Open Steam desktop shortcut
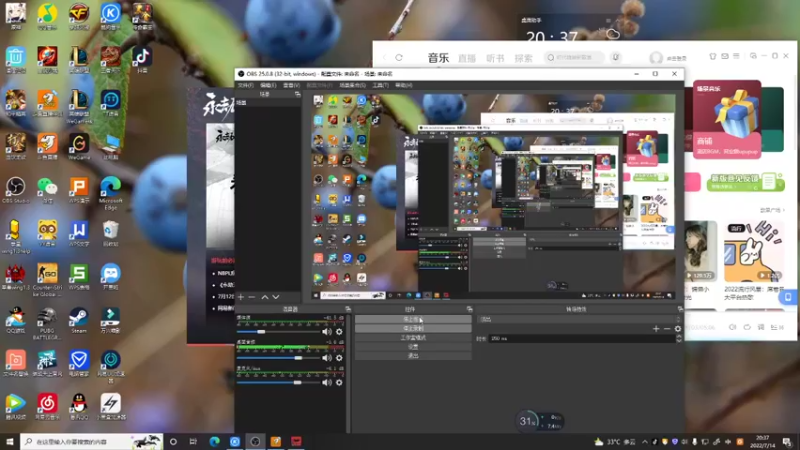The image size is (800, 450). pos(79,320)
